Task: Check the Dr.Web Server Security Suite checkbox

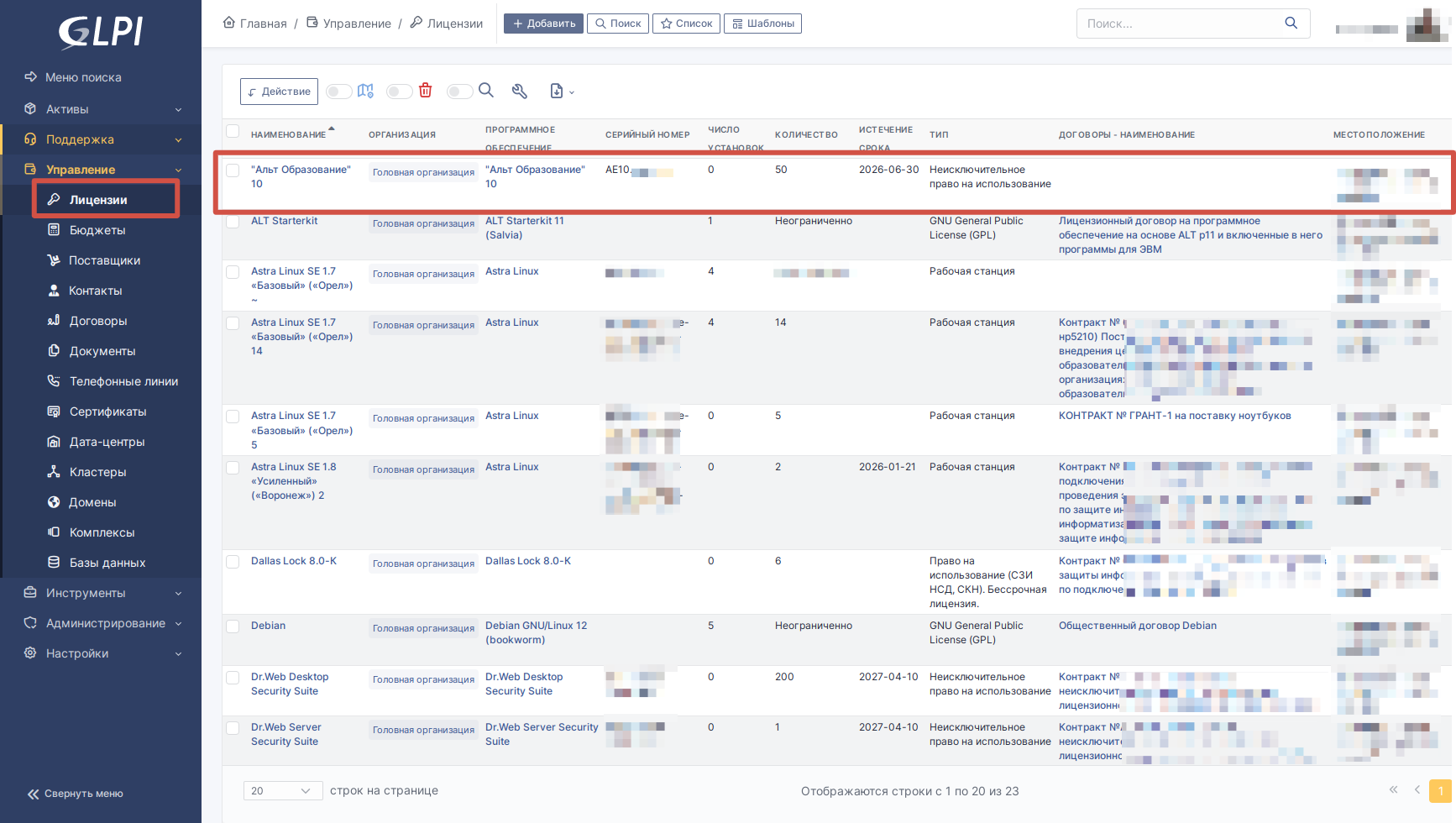Action: 233,728
